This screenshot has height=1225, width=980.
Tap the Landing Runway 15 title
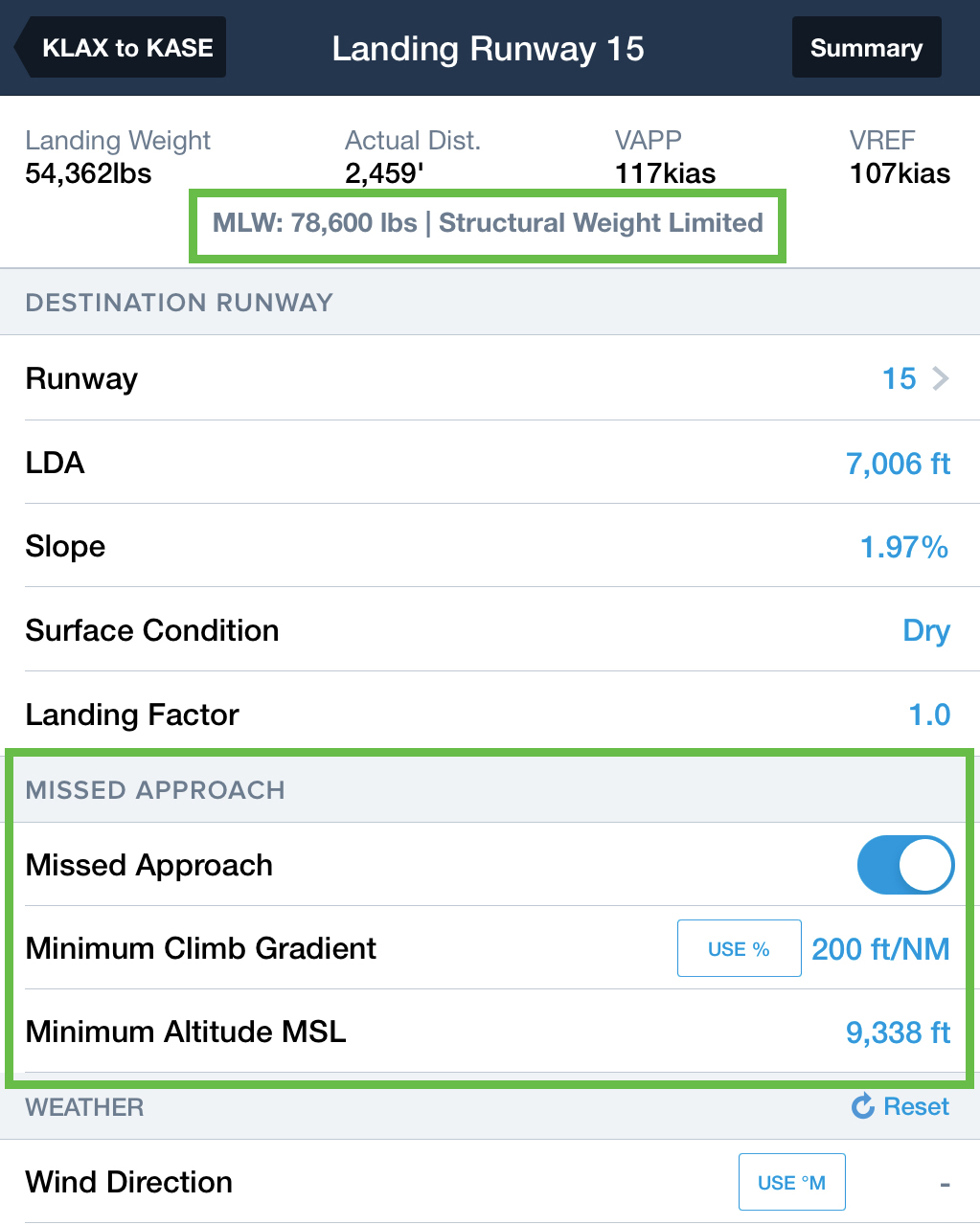tap(488, 48)
